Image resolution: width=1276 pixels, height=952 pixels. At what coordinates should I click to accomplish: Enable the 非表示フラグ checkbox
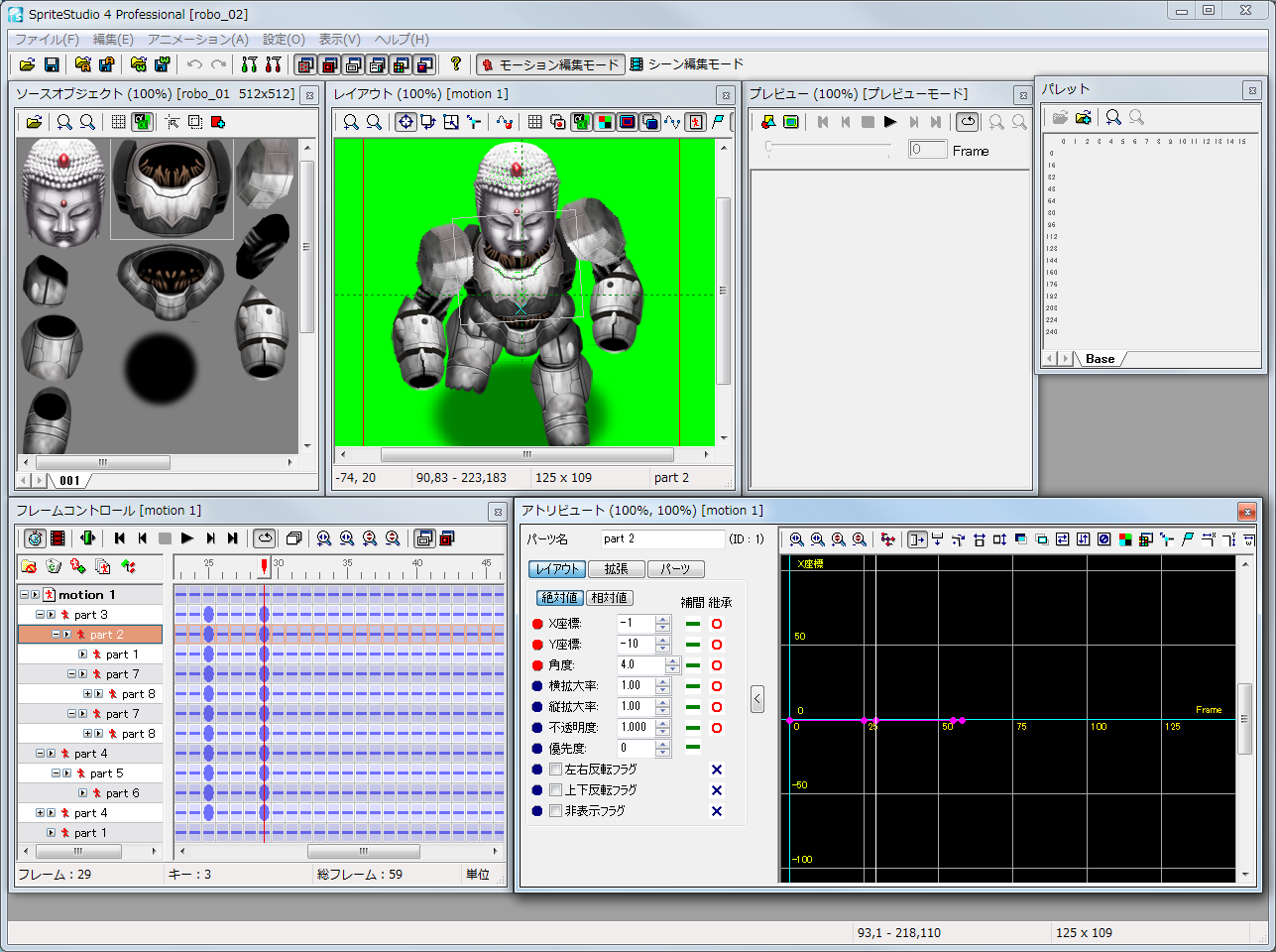click(556, 811)
